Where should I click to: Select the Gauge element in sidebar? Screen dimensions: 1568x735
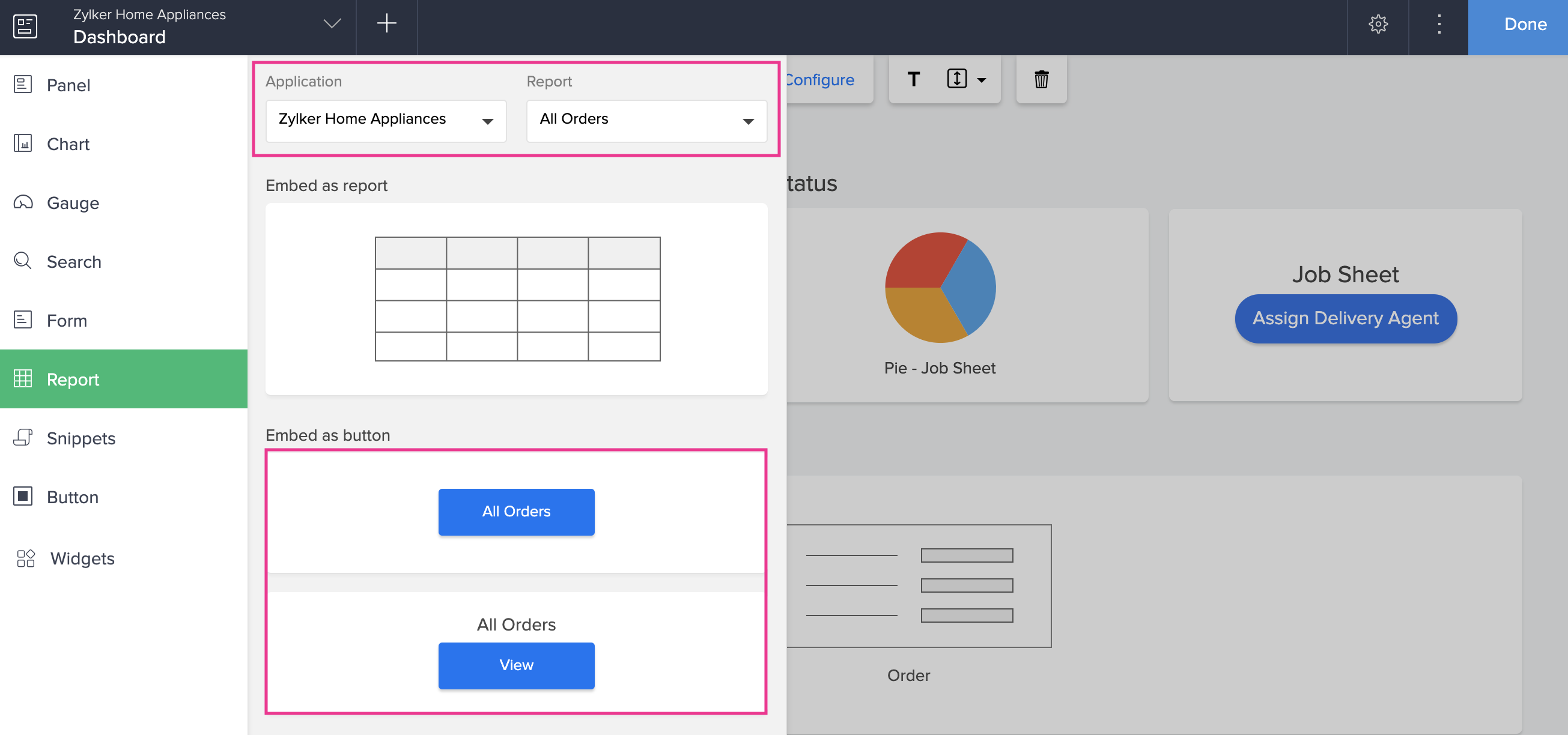click(x=73, y=202)
